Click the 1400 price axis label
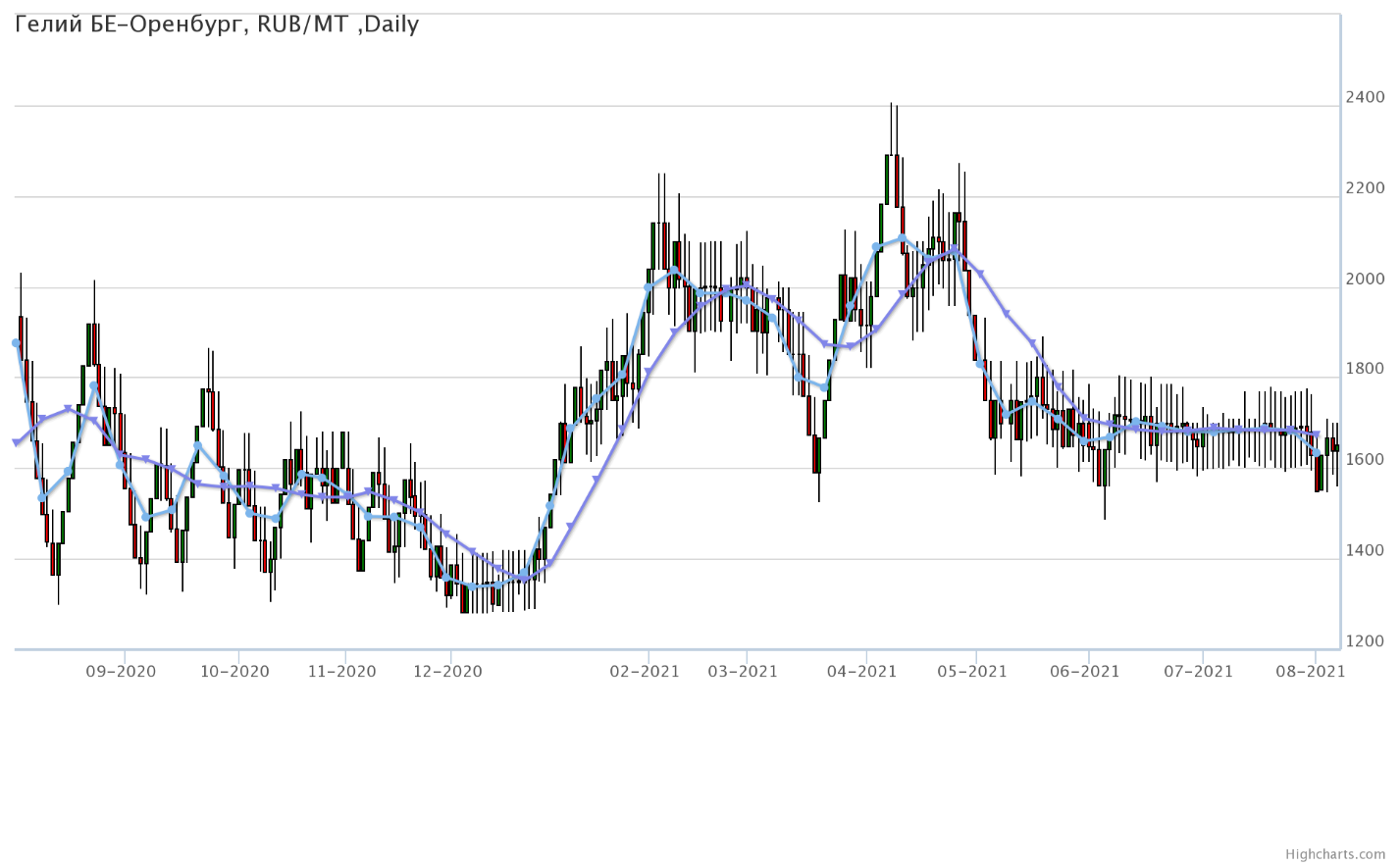 (1366, 551)
